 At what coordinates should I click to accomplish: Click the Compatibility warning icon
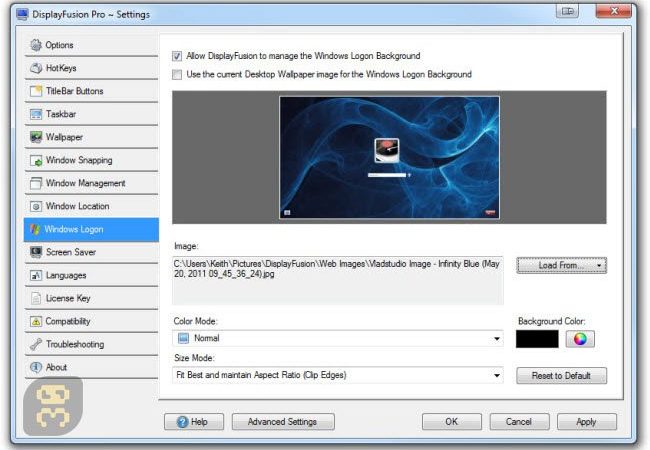click(x=36, y=321)
